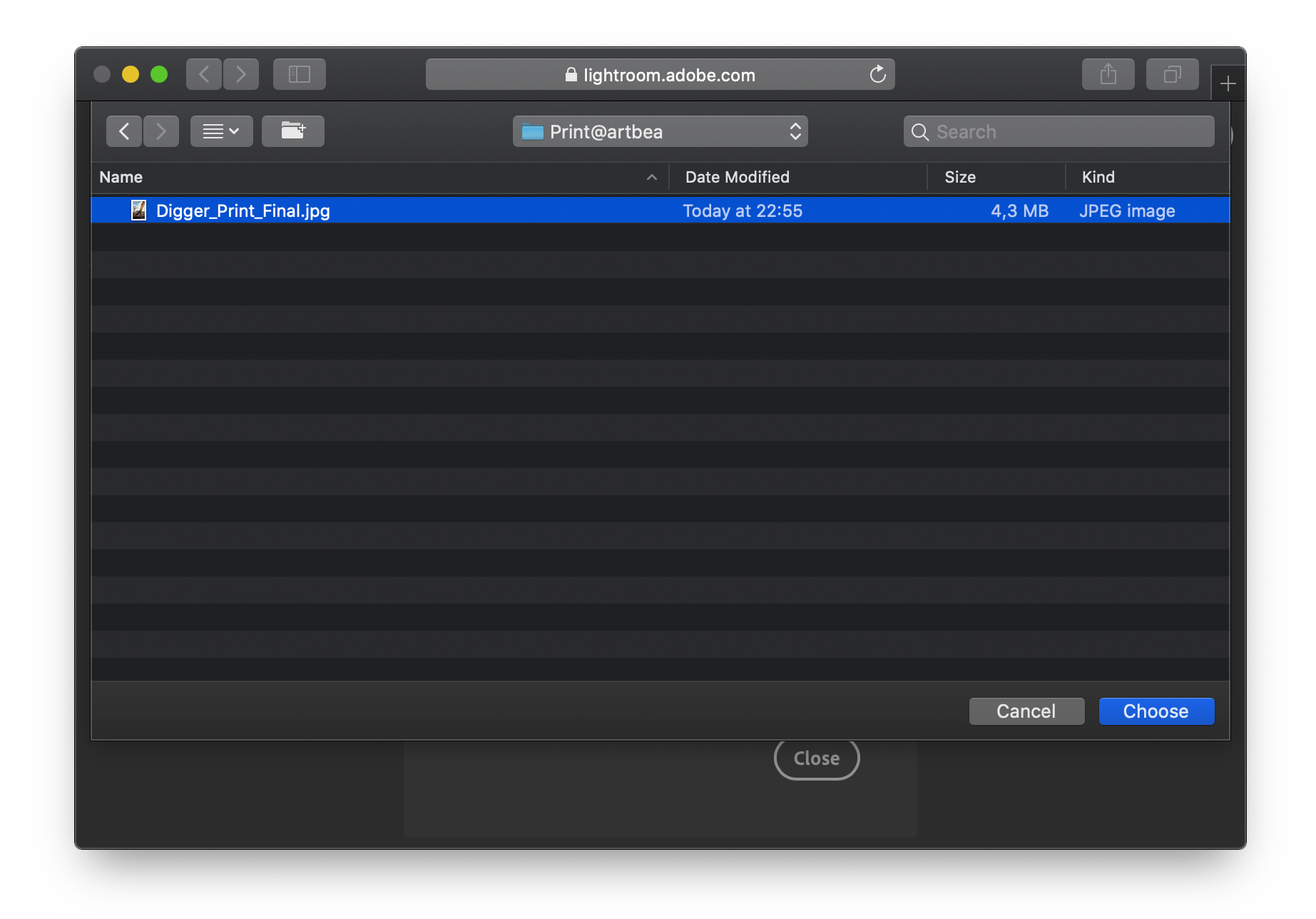Viewport: 1316px width, 919px height.
Task: Sort files by Date Modified column
Action: coord(798,177)
